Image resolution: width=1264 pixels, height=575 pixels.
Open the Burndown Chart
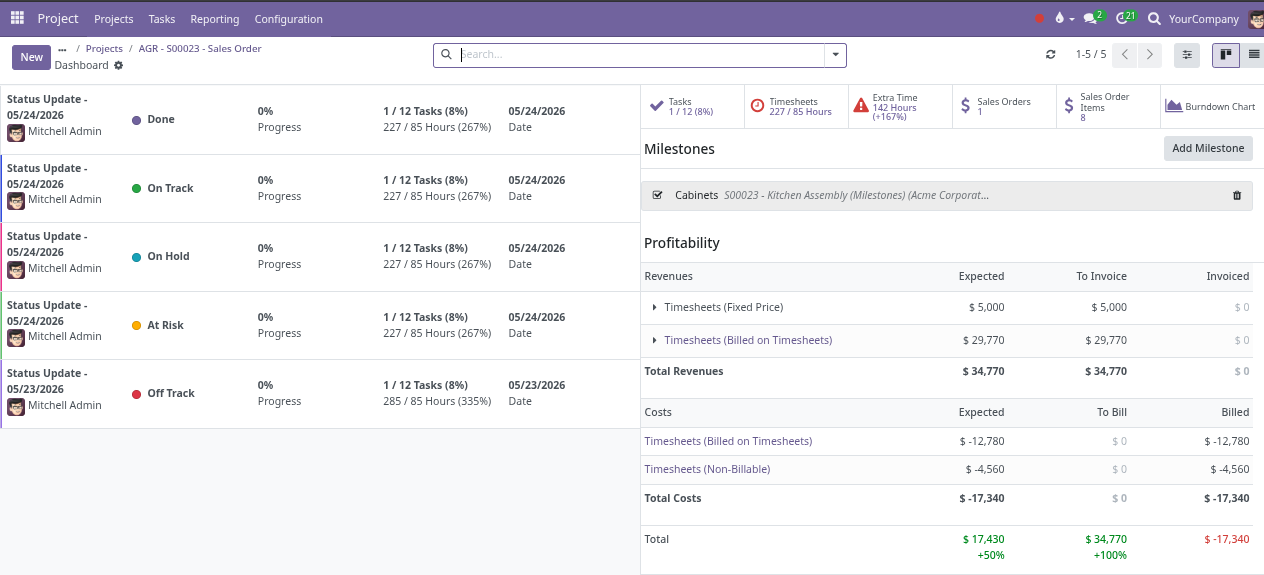tap(1212, 107)
